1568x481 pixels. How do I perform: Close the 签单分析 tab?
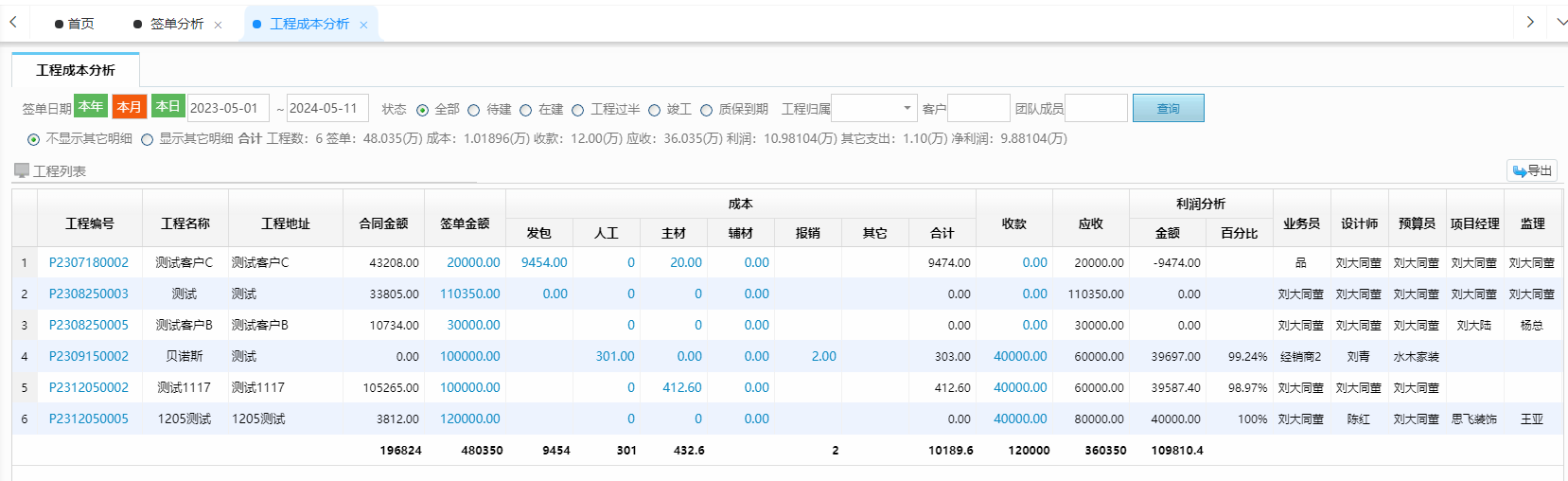point(218,25)
